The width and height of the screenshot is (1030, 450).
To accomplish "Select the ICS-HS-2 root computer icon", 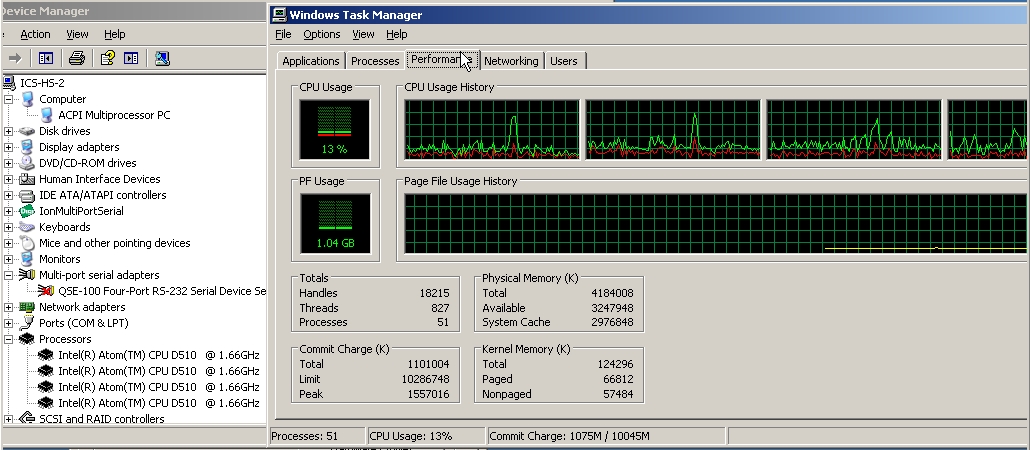I will pos(9,83).
